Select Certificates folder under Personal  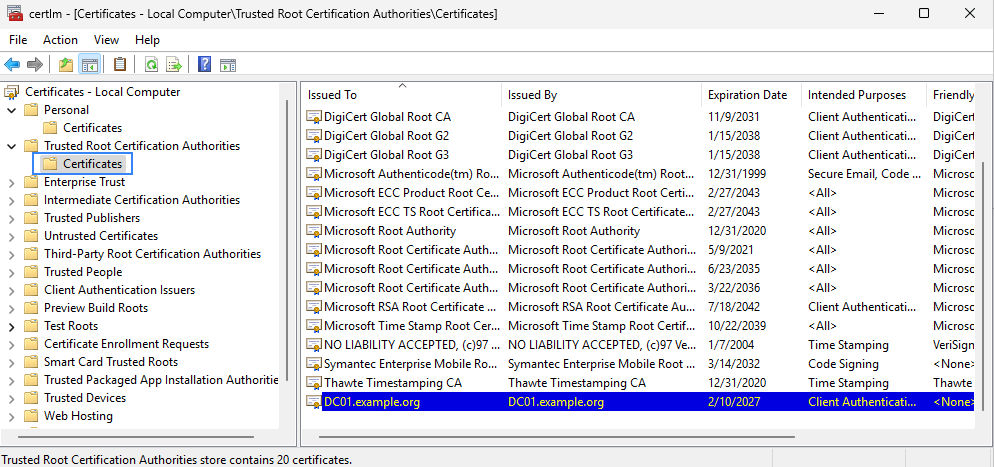pyautogui.click(x=93, y=128)
